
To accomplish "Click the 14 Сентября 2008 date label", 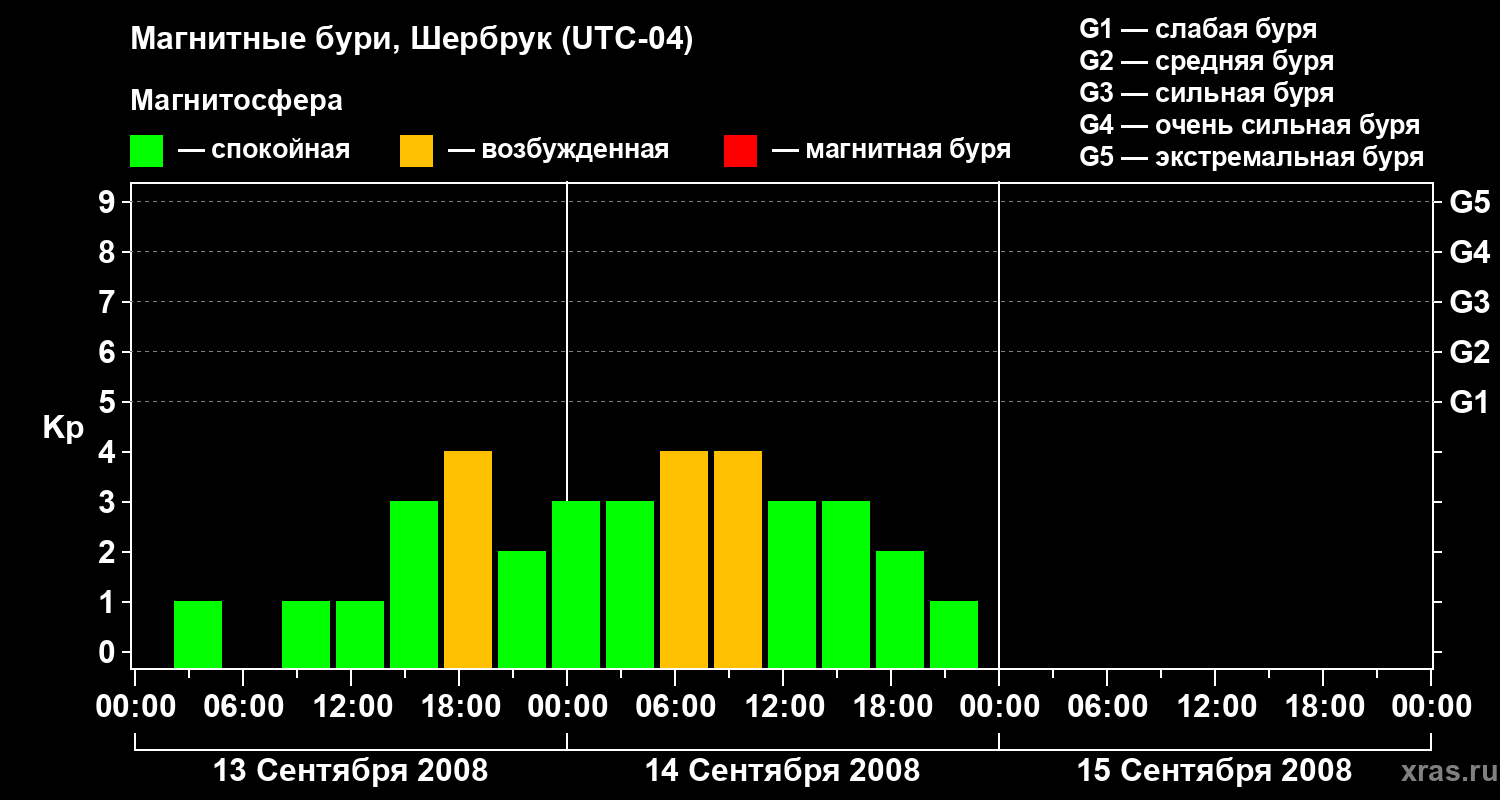I will (782, 770).
